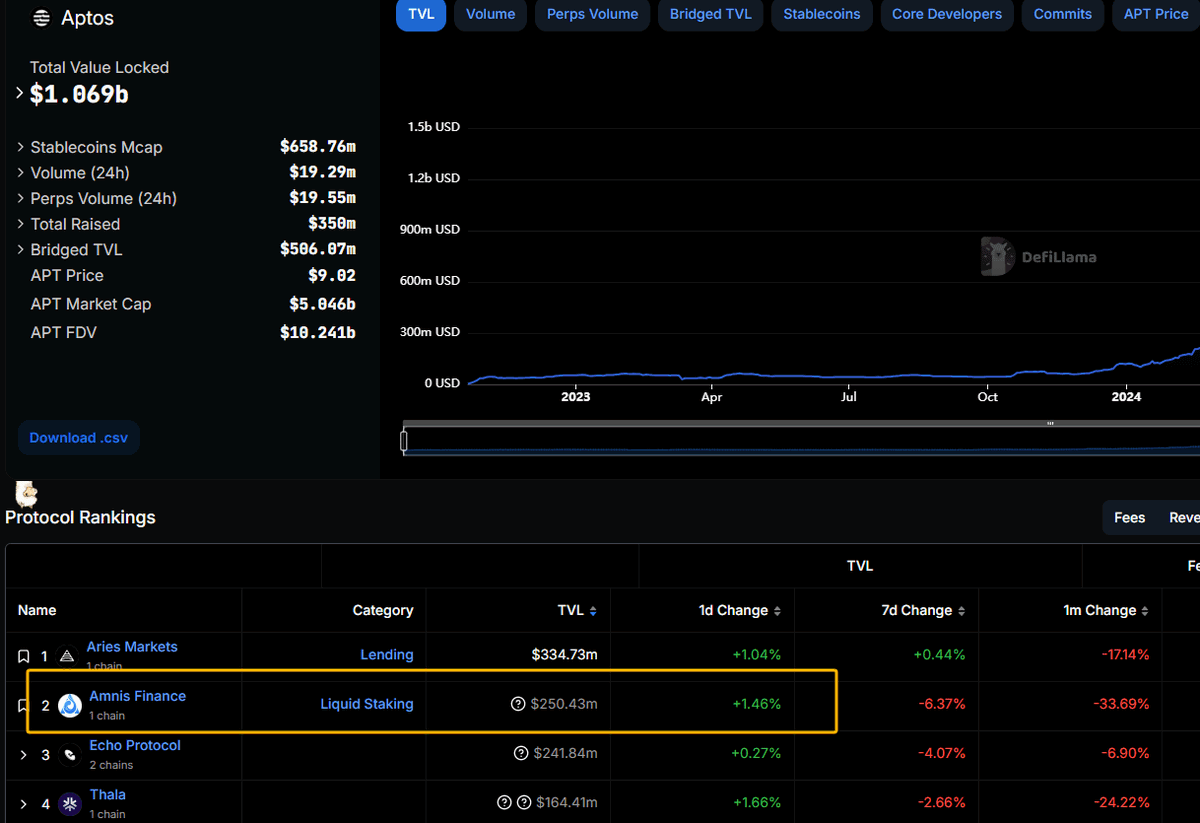Viewport: 1200px width, 823px height.
Task: Click the Aries Markets logo icon
Action: click(67, 657)
